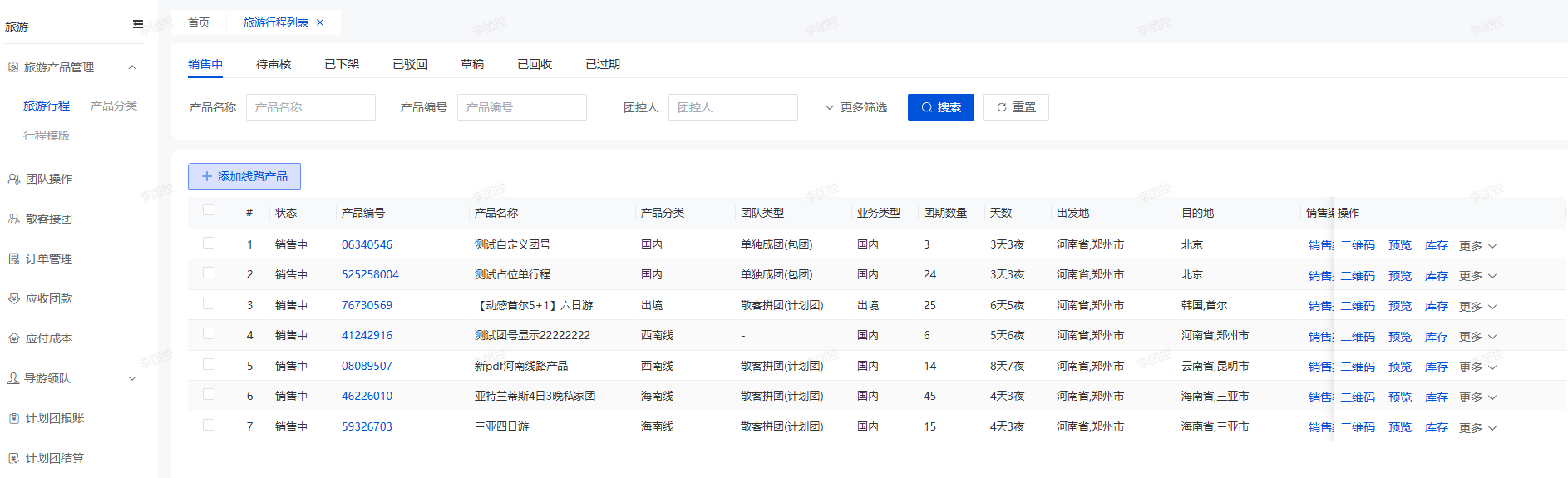Click the 产品名称 input field
The image size is (1568, 478).
tap(310, 107)
